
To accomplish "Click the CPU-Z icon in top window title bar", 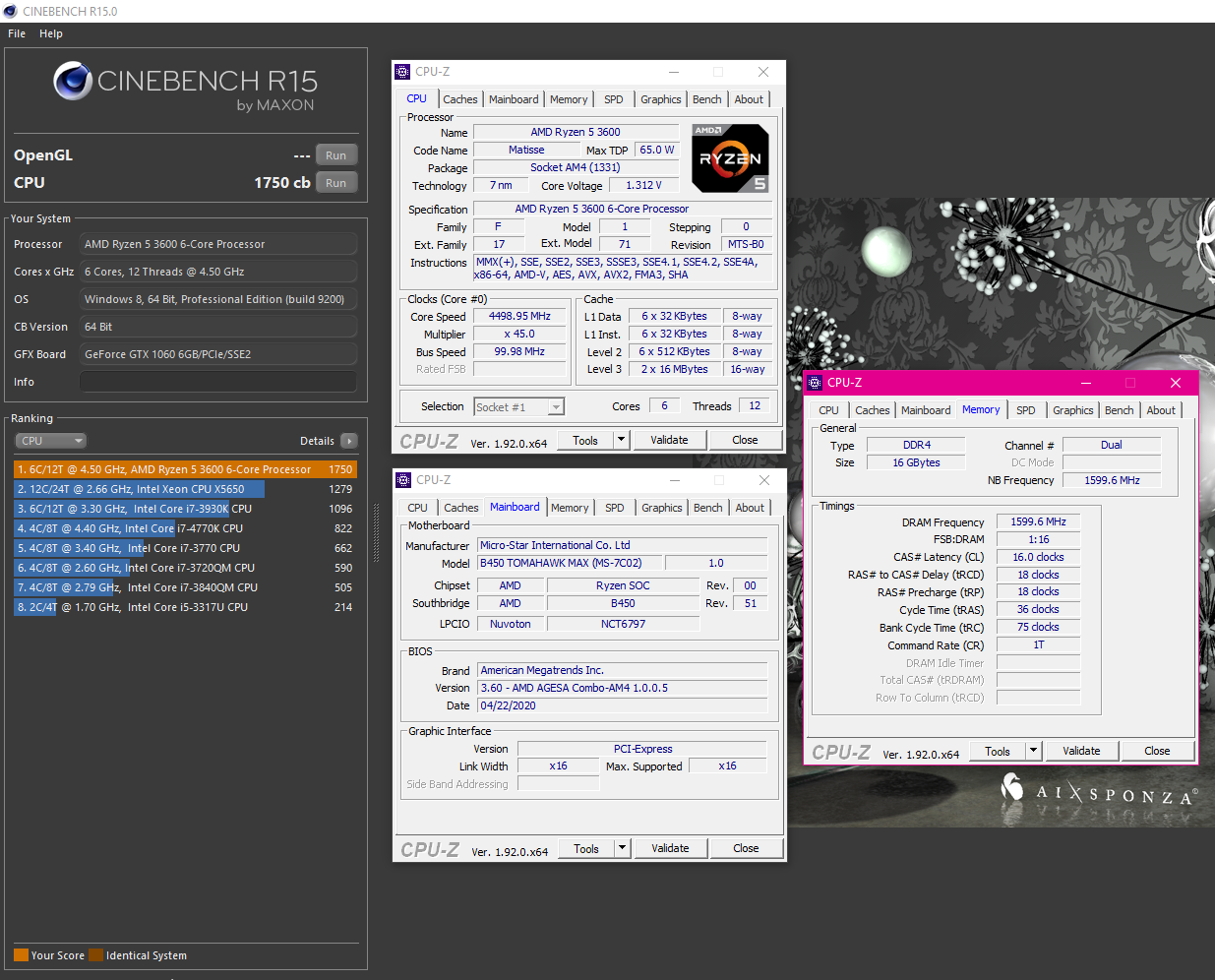I will pyautogui.click(x=402, y=72).
